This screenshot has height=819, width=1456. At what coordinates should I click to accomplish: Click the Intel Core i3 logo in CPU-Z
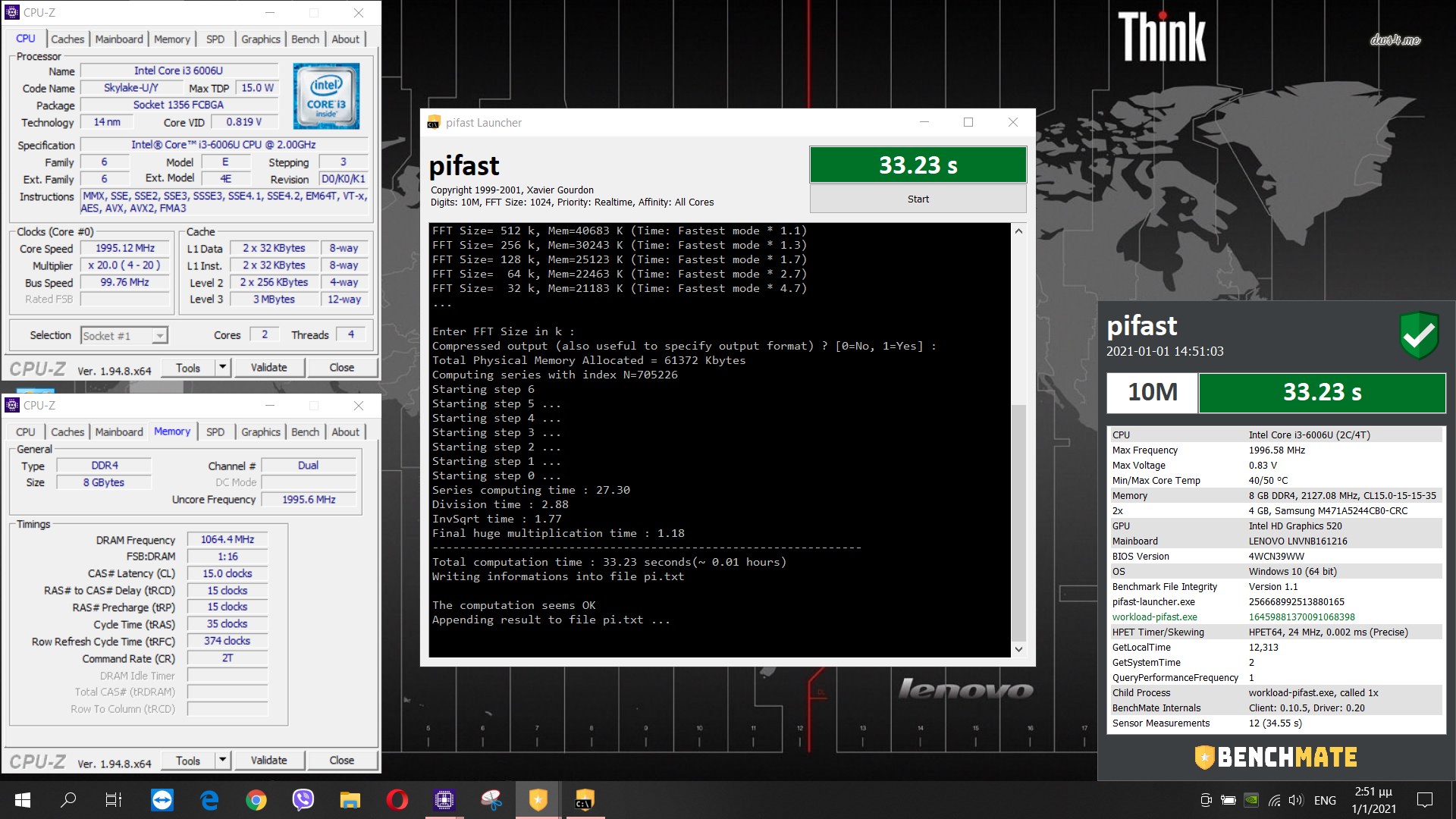[326, 96]
